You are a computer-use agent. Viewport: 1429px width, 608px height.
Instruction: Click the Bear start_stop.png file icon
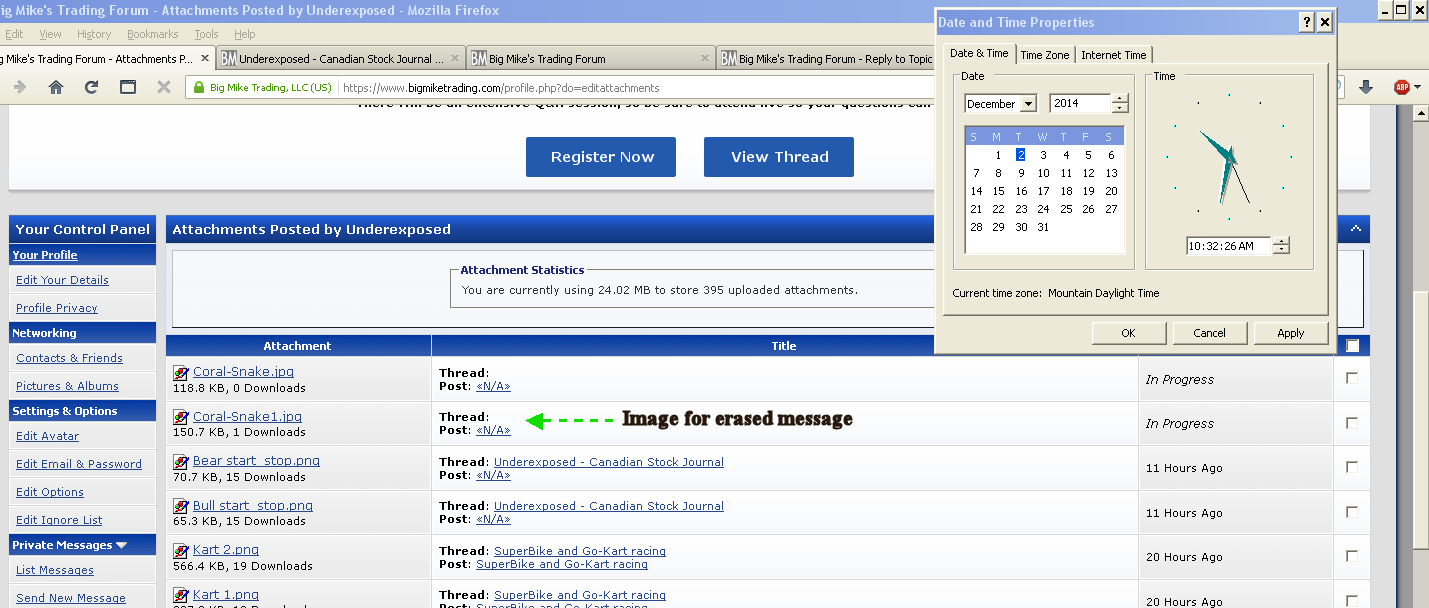pyautogui.click(x=181, y=462)
